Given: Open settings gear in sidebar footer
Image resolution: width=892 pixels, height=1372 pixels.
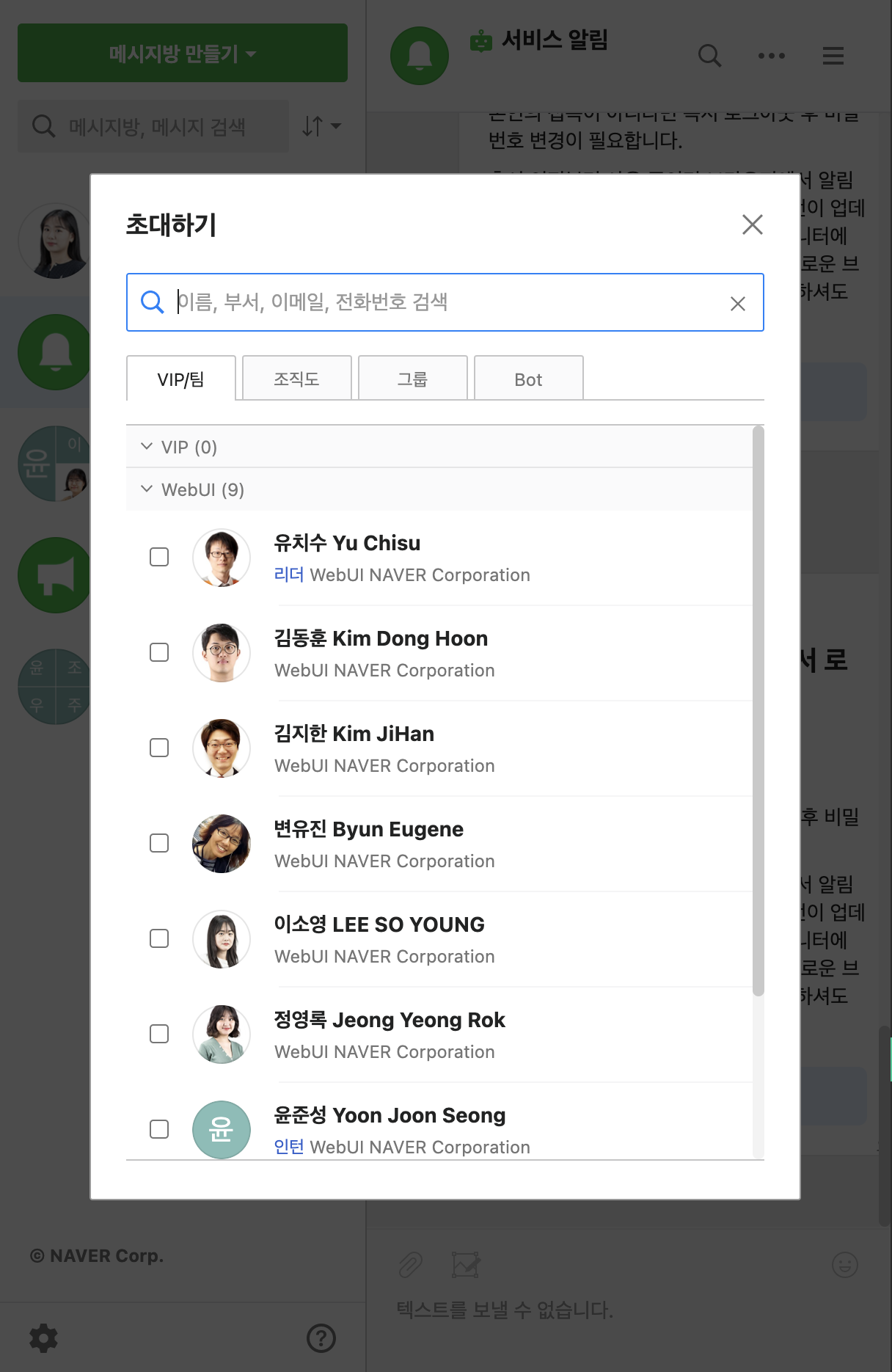Looking at the screenshot, I should click(43, 1338).
